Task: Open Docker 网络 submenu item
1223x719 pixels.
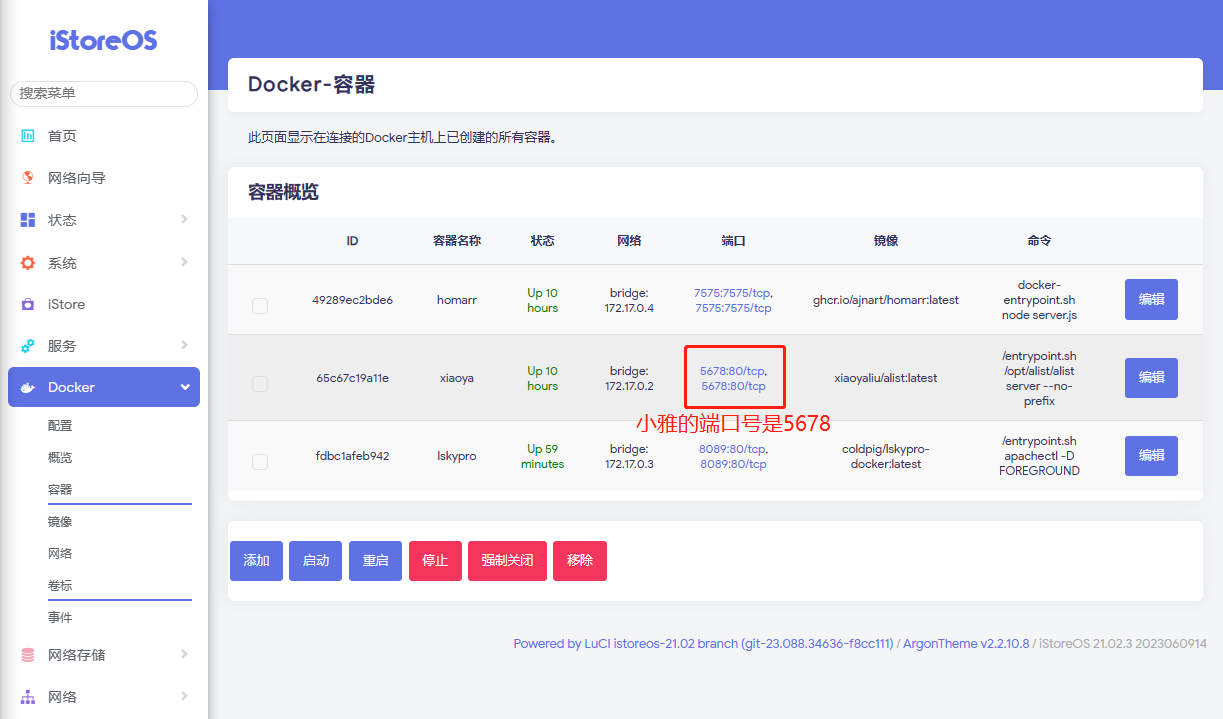Action: [60, 554]
